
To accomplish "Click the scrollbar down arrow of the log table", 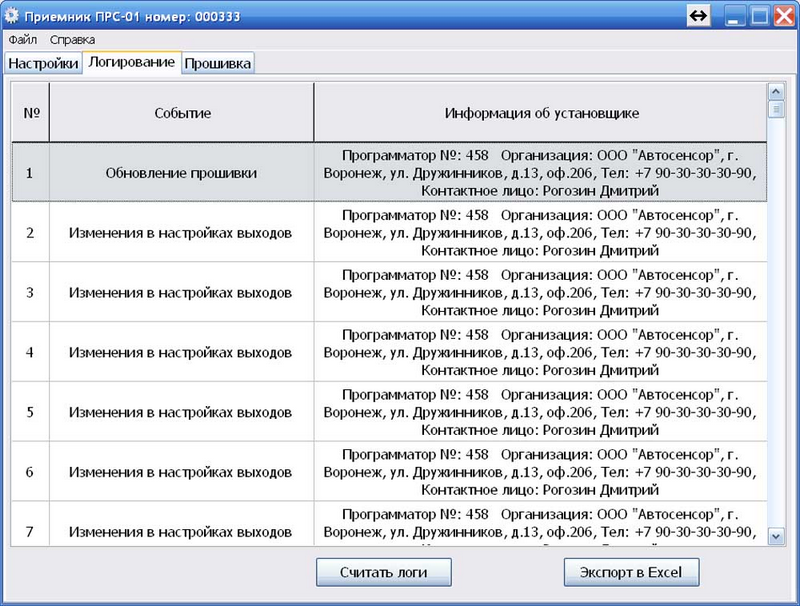I will [x=776, y=537].
